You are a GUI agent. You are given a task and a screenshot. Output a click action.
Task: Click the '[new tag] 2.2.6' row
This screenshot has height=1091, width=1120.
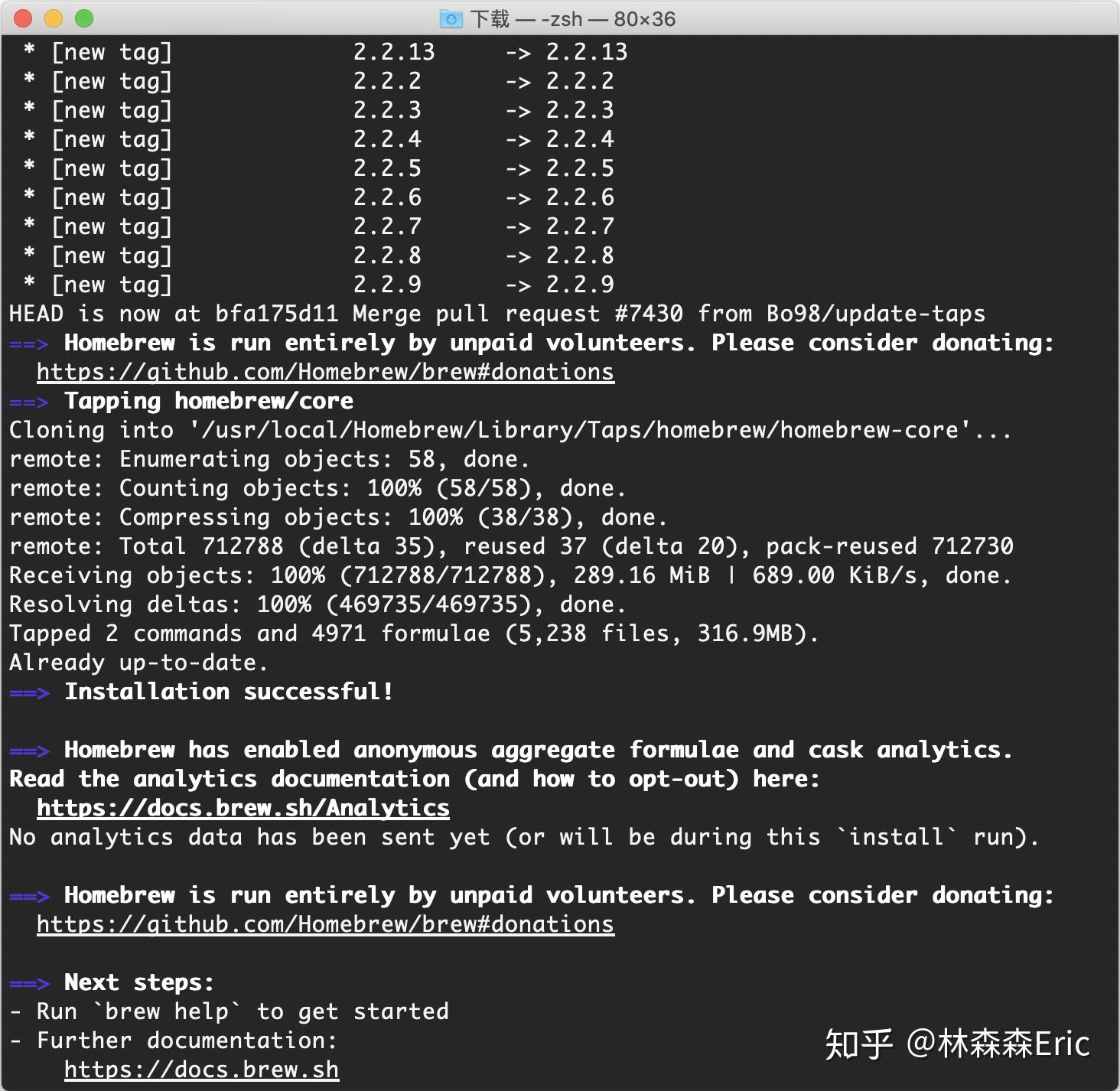coord(318,197)
